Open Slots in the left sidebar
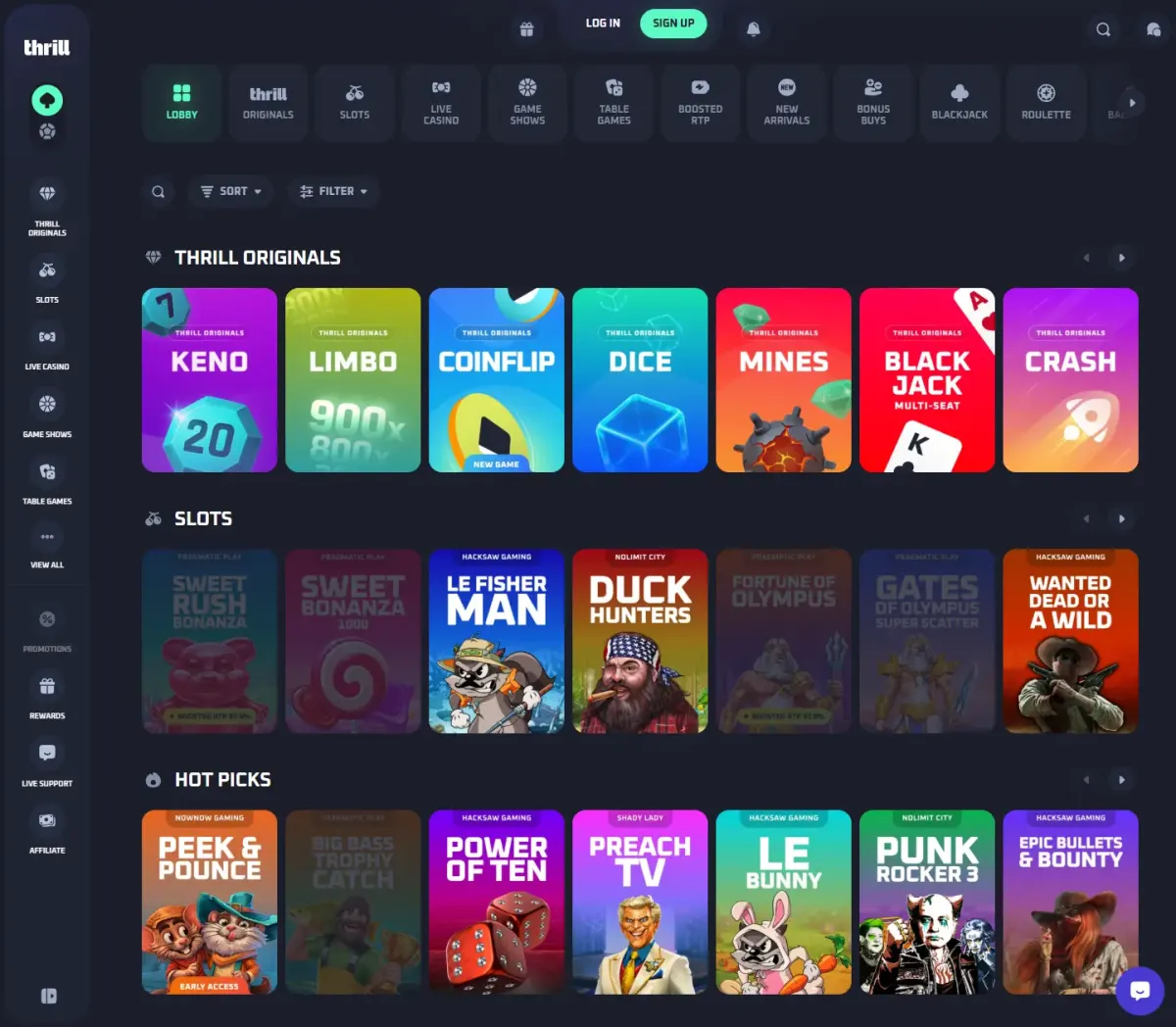This screenshot has height=1027, width=1176. 47,280
